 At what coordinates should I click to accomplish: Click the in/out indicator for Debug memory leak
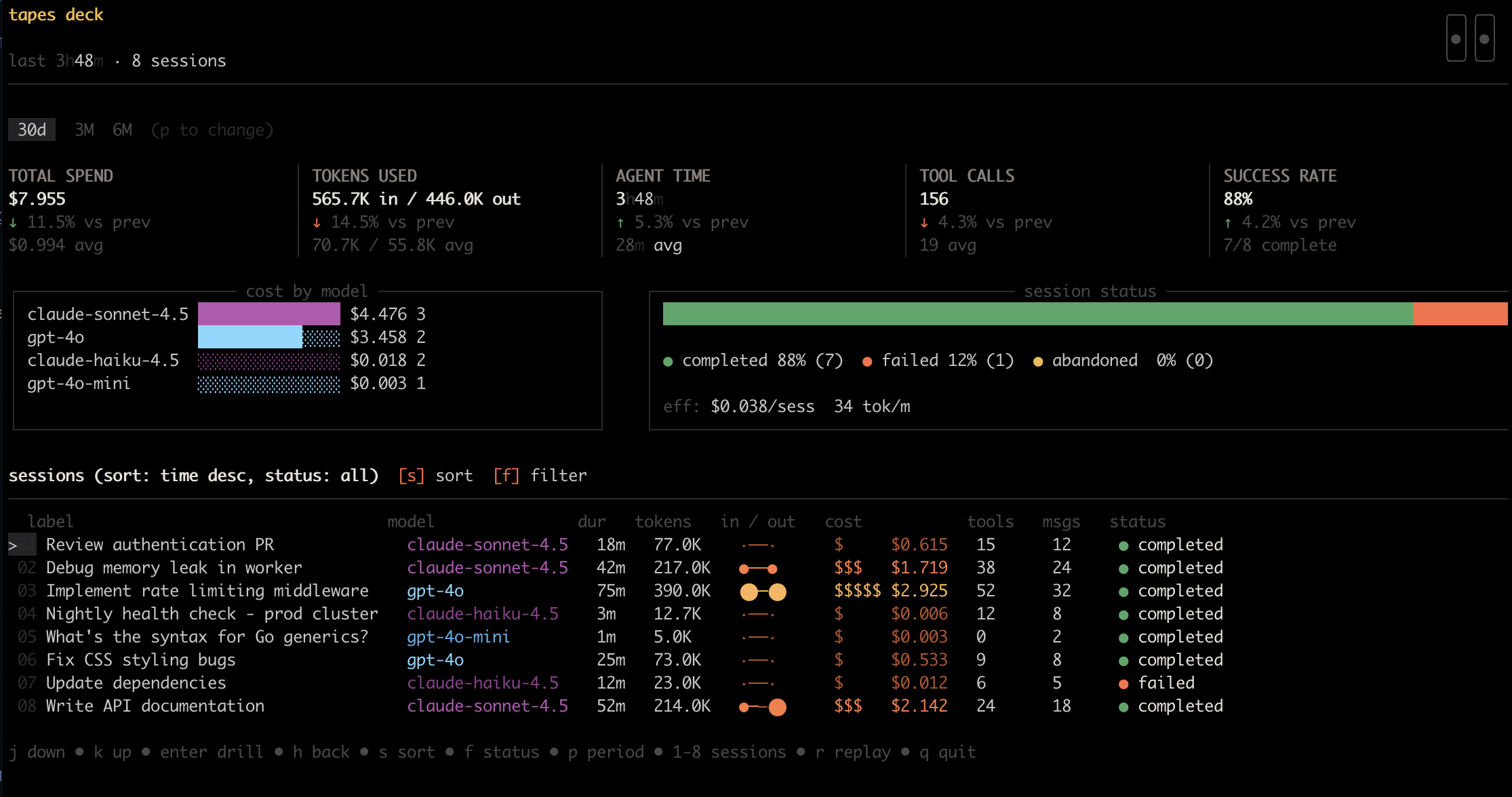(x=758, y=569)
